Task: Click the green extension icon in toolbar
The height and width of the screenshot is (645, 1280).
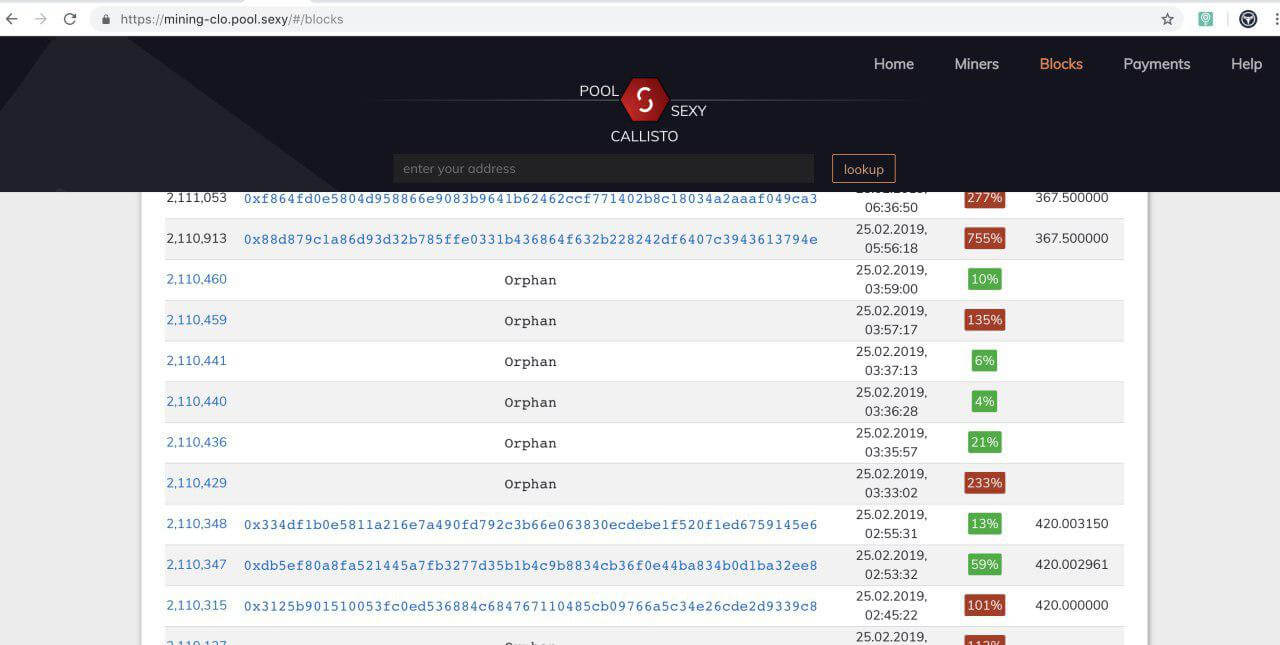Action: 1206,19
